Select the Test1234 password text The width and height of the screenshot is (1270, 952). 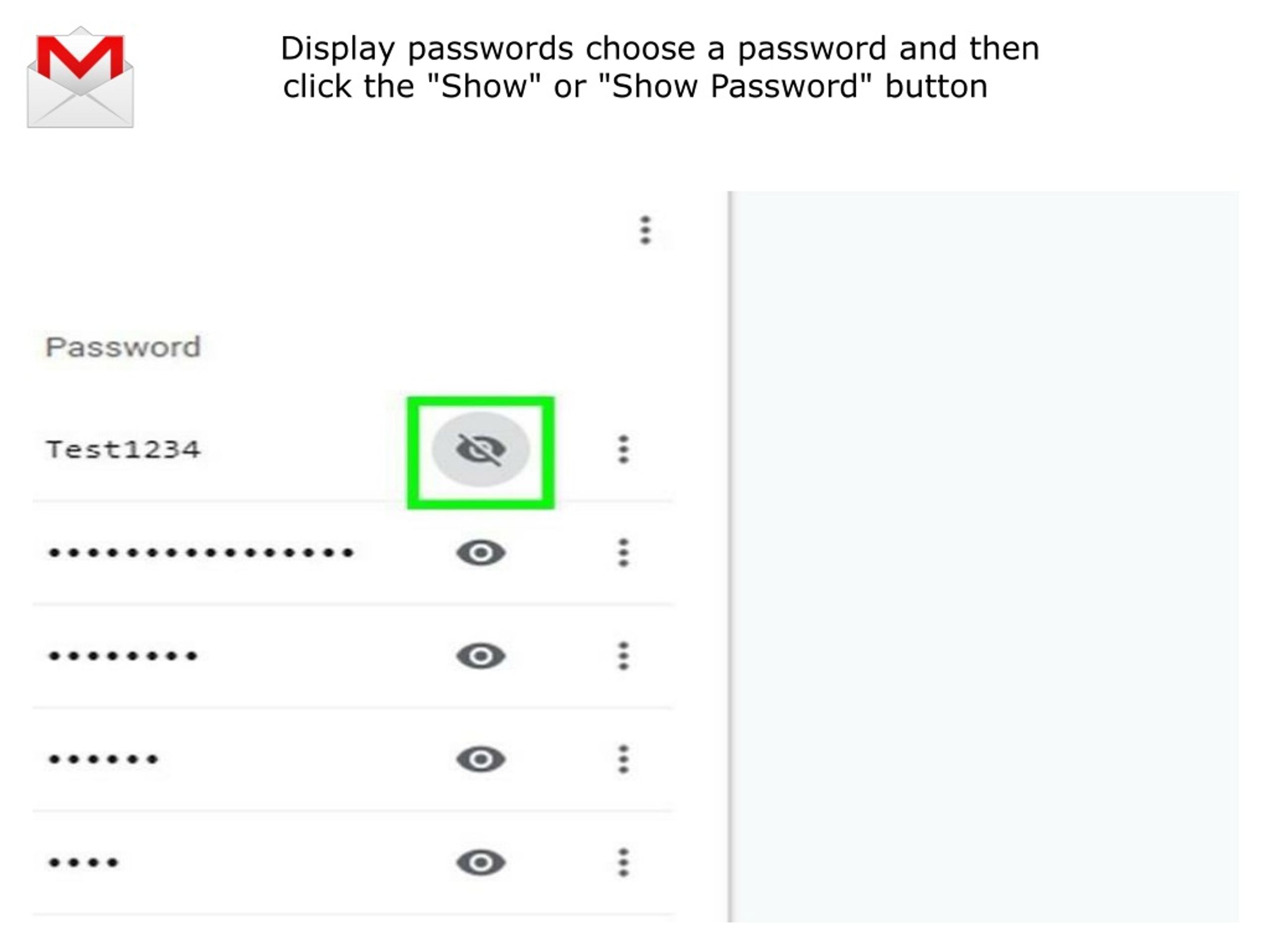pos(123,449)
